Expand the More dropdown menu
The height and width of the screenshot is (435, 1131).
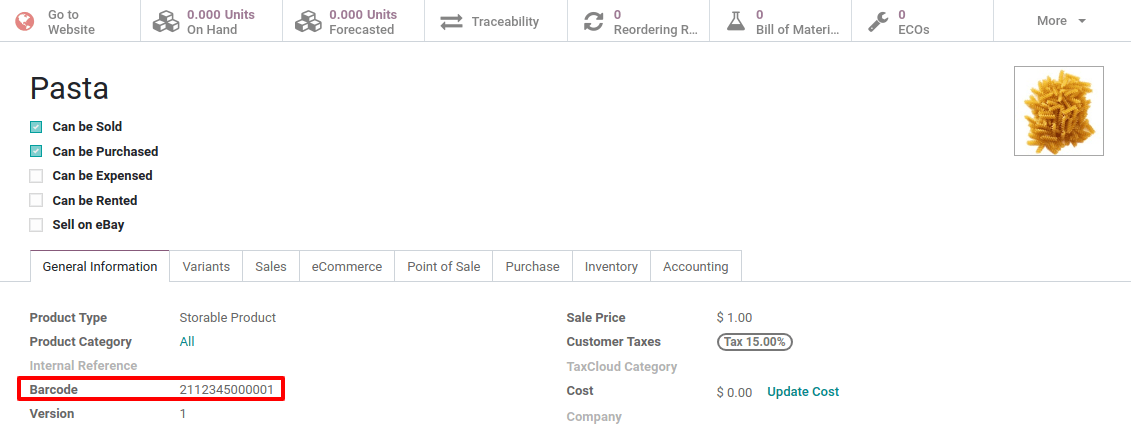(1061, 21)
